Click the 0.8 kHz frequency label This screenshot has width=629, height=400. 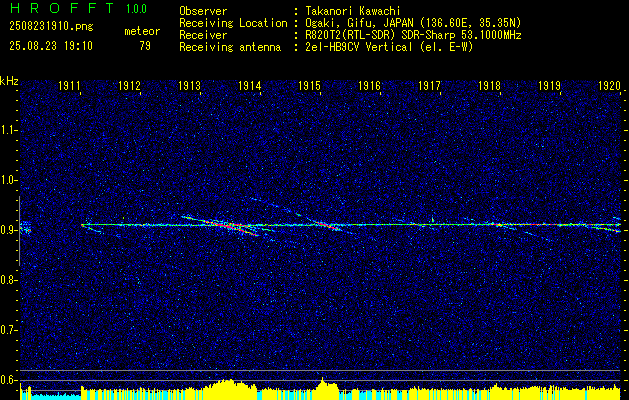(x=8, y=280)
